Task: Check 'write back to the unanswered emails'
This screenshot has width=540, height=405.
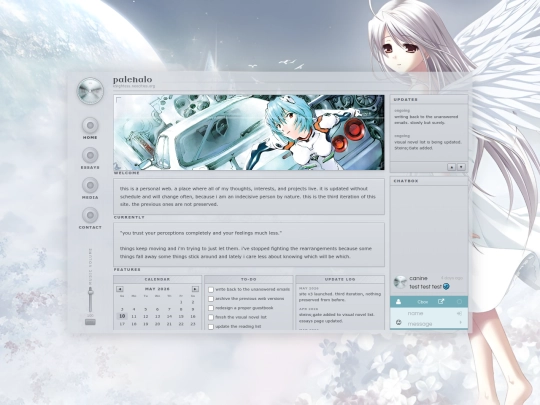Action: [x=211, y=290]
